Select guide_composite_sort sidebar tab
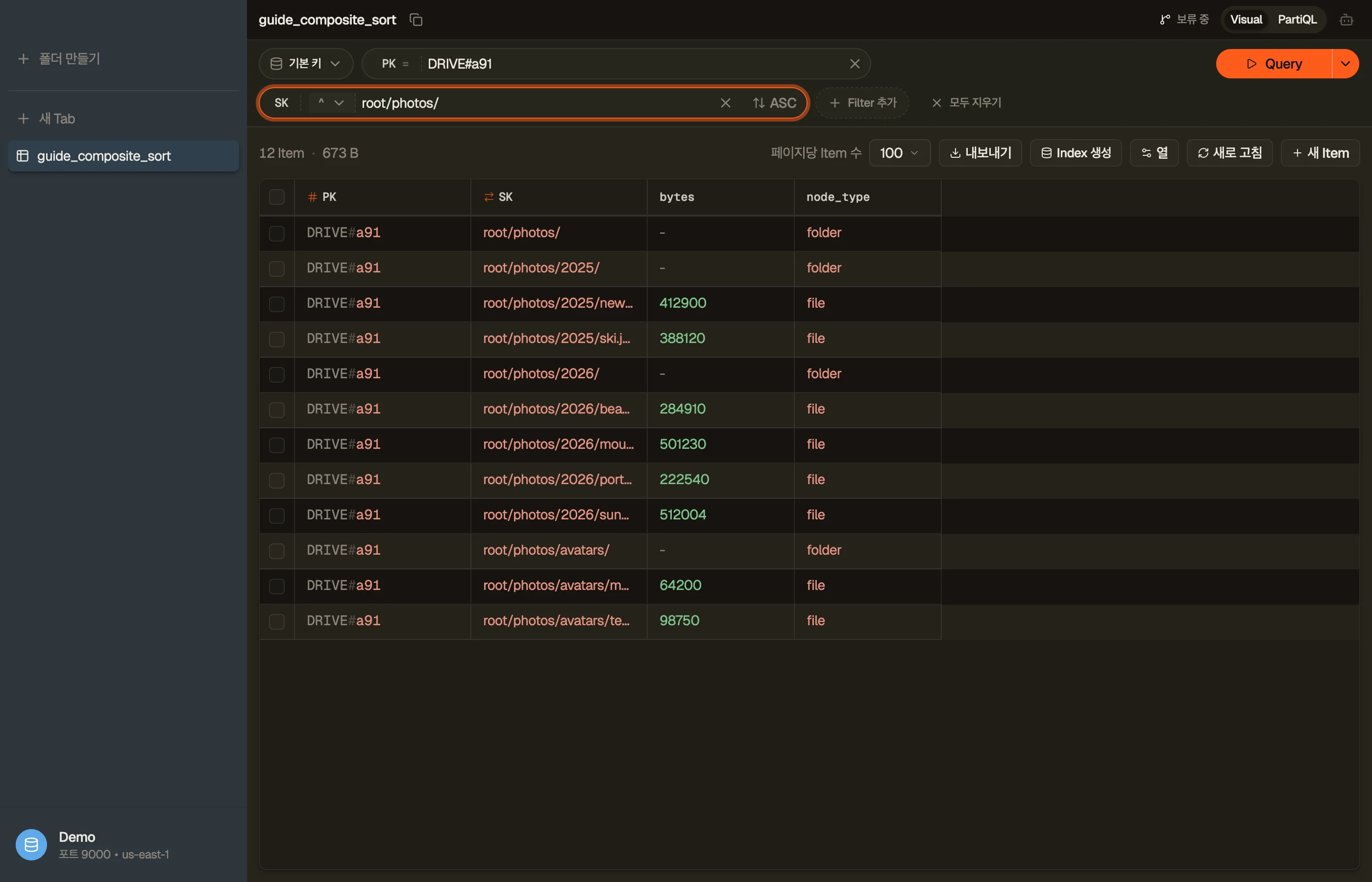 pyautogui.click(x=123, y=156)
